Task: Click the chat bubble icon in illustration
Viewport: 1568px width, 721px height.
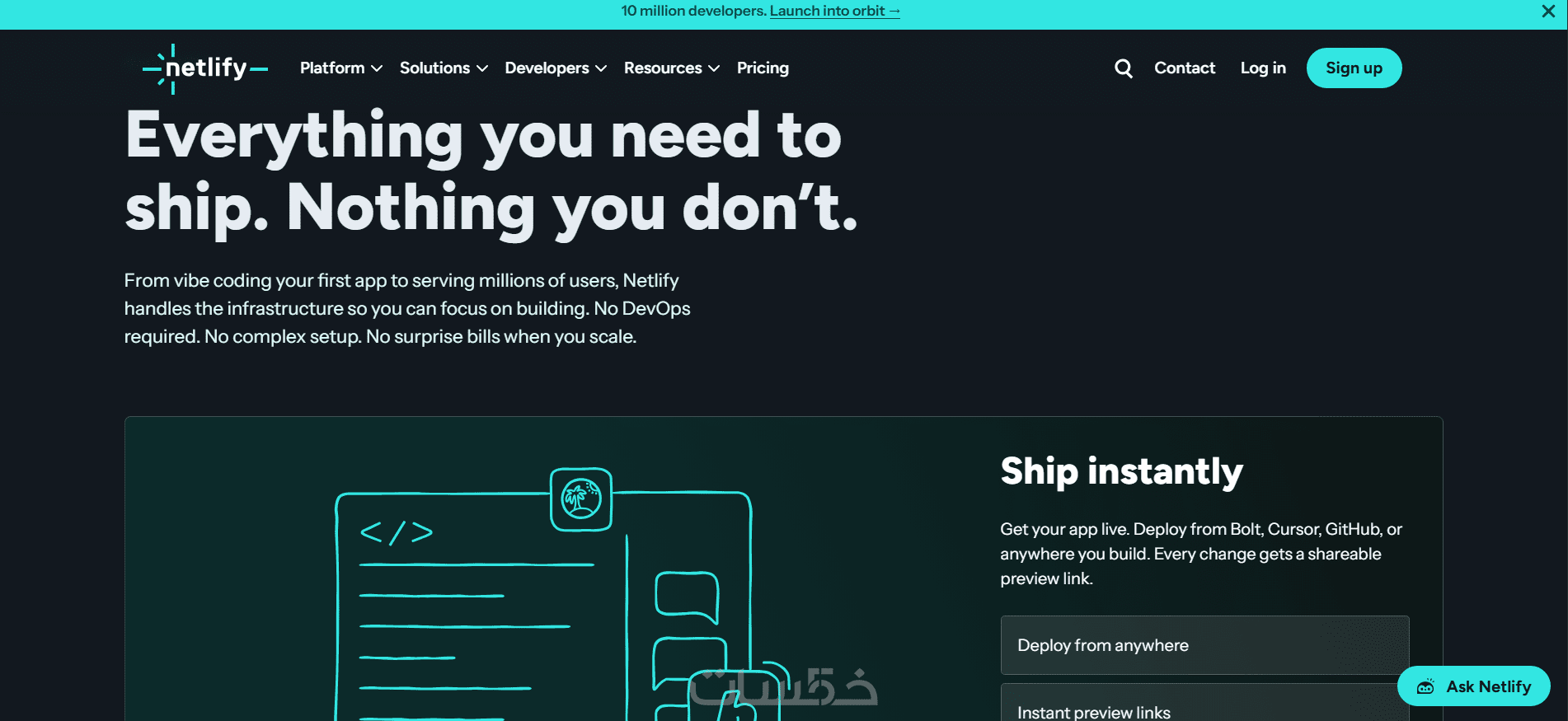Action: click(x=687, y=597)
